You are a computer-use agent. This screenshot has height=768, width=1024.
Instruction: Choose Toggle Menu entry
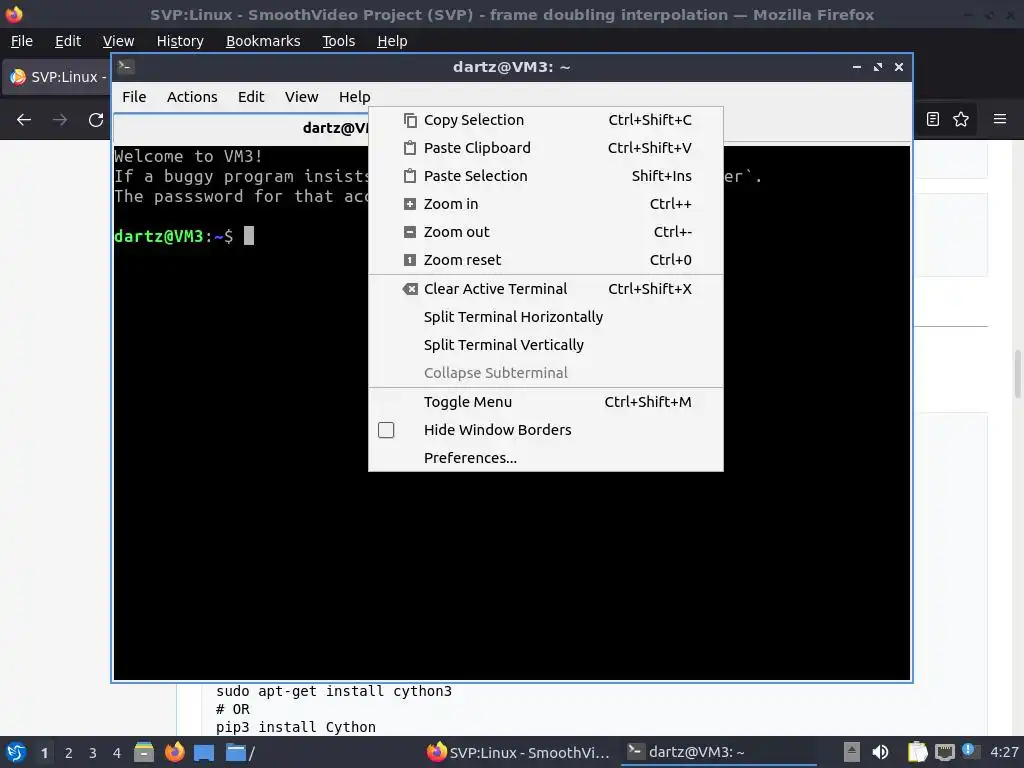pos(546,402)
